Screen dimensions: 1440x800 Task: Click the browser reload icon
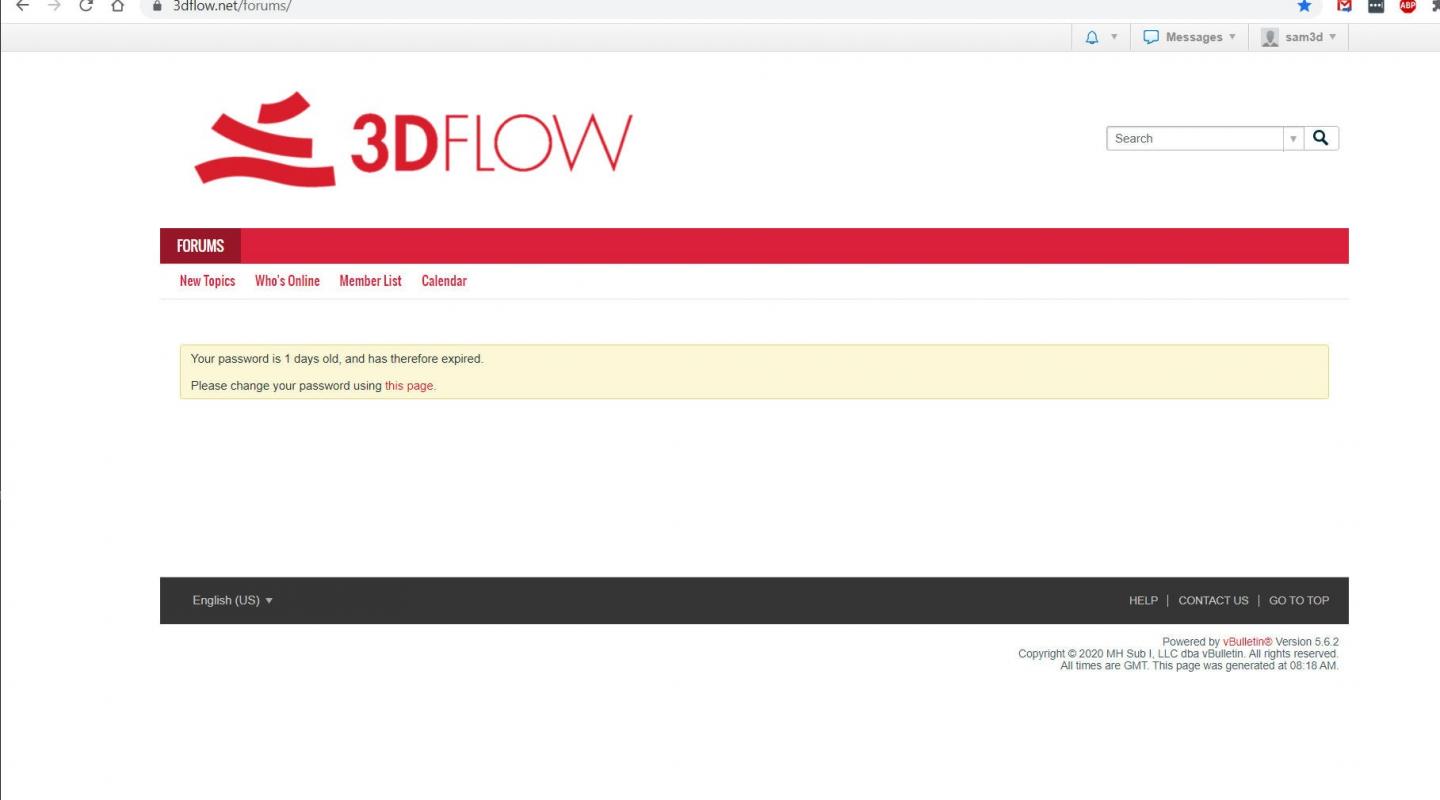pos(86,6)
